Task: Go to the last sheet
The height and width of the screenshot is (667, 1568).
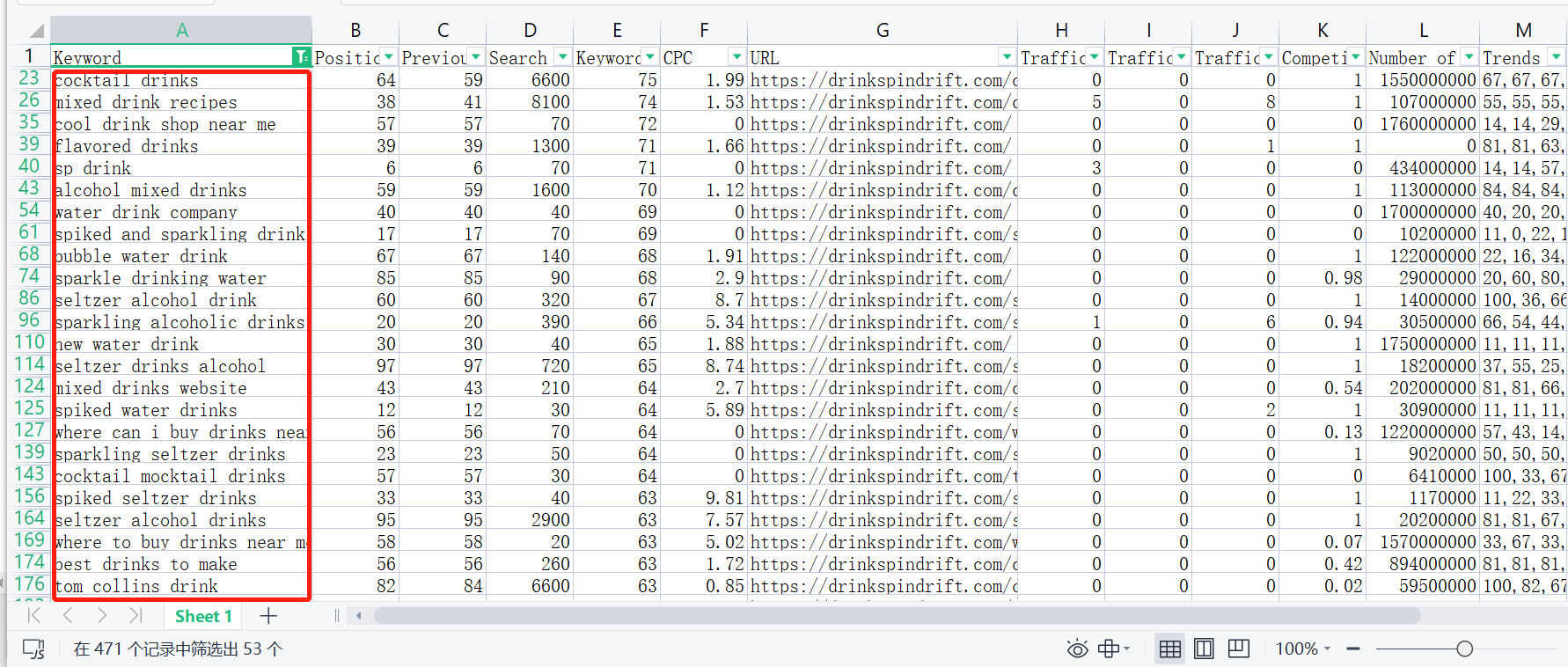Action: click(135, 616)
